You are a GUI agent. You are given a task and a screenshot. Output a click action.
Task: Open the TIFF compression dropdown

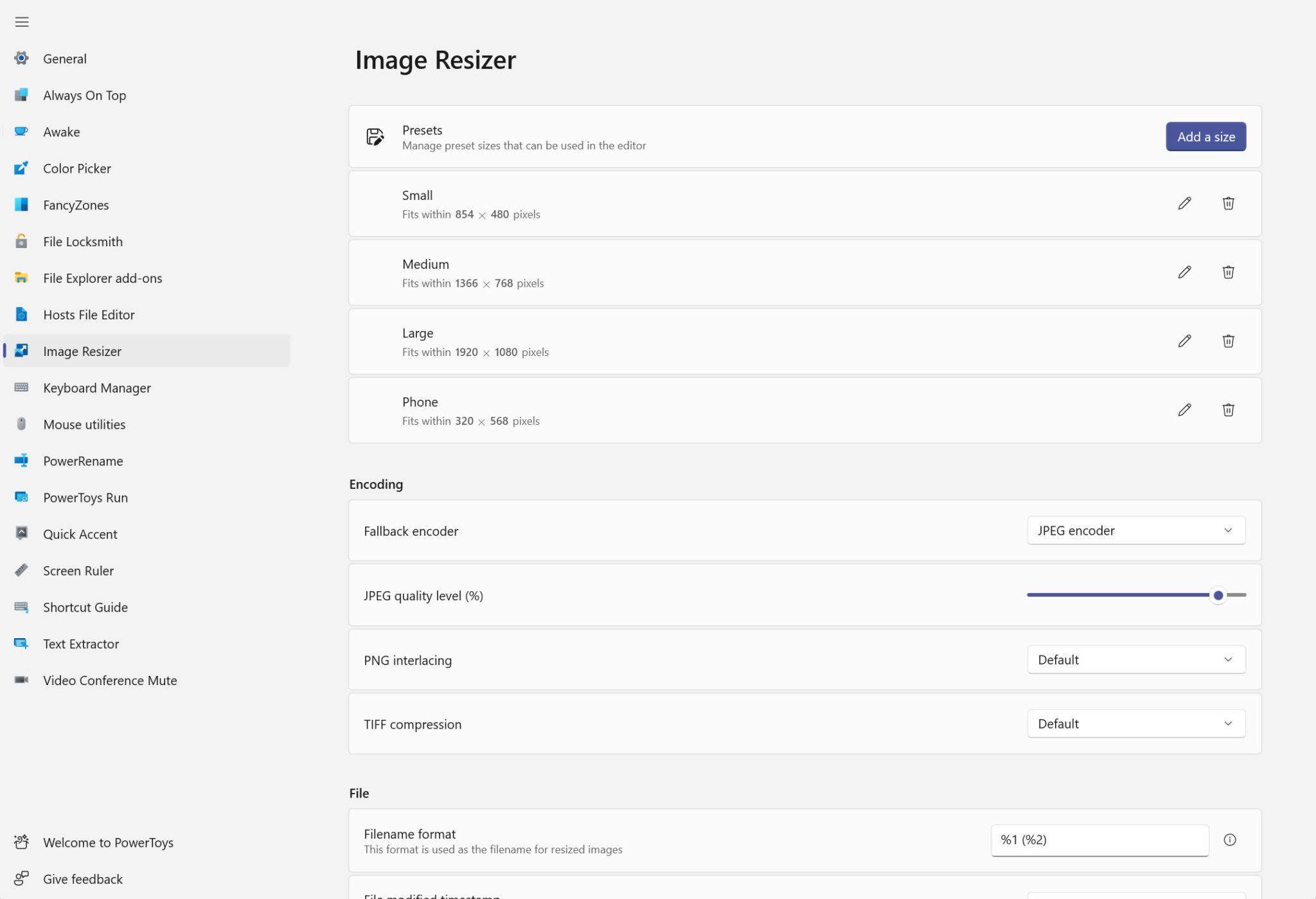tap(1135, 724)
